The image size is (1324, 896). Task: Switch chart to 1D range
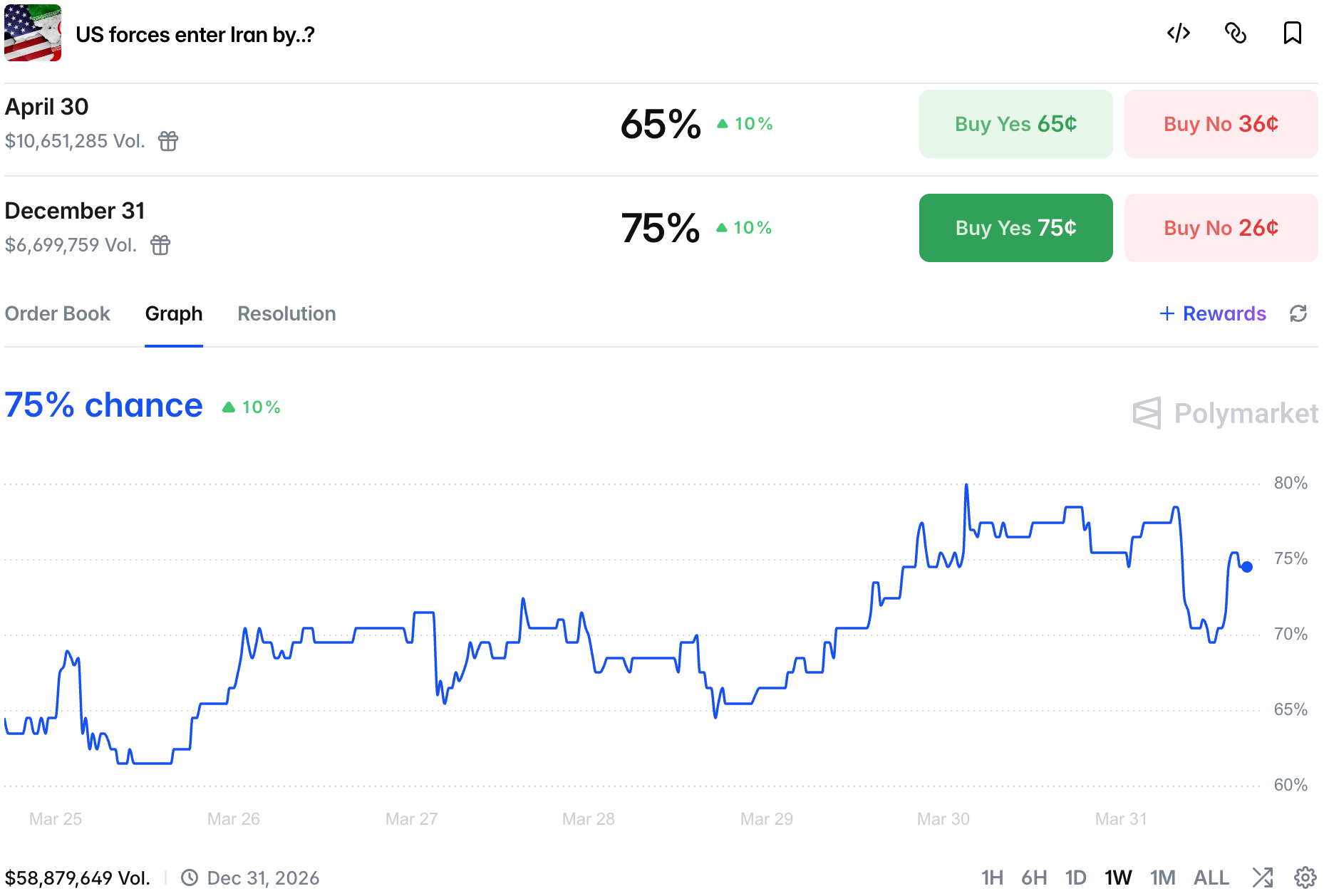(x=1075, y=877)
